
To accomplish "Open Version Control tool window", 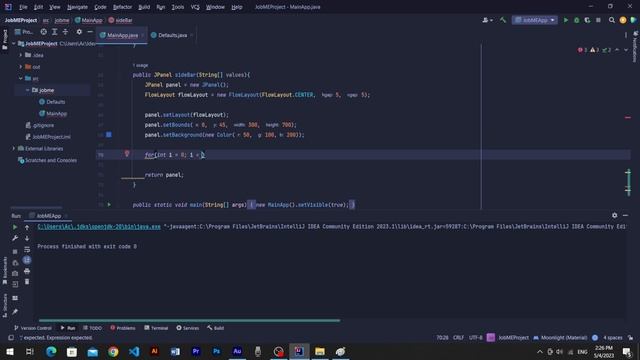I will (x=33, y=328).
